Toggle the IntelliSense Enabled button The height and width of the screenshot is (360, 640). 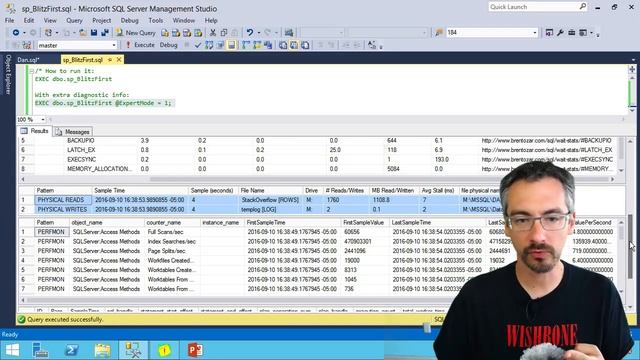pyautogui.click(x=231, y=45)
